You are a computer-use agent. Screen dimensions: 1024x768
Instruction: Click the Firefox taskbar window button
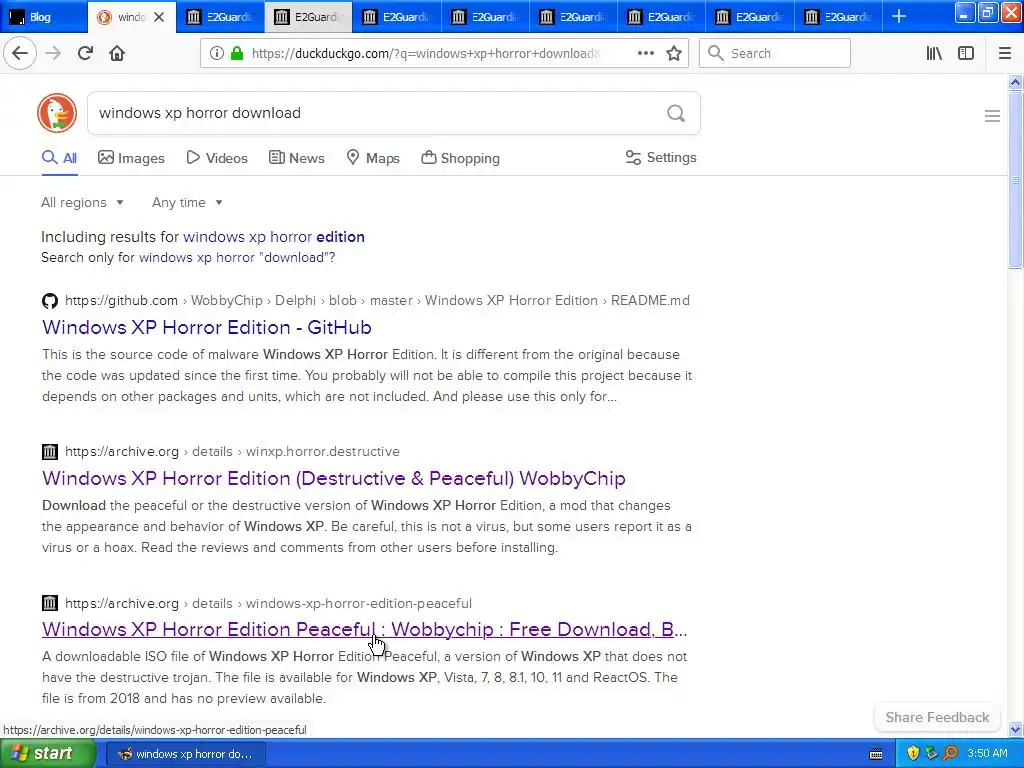(x=185, y=754)
